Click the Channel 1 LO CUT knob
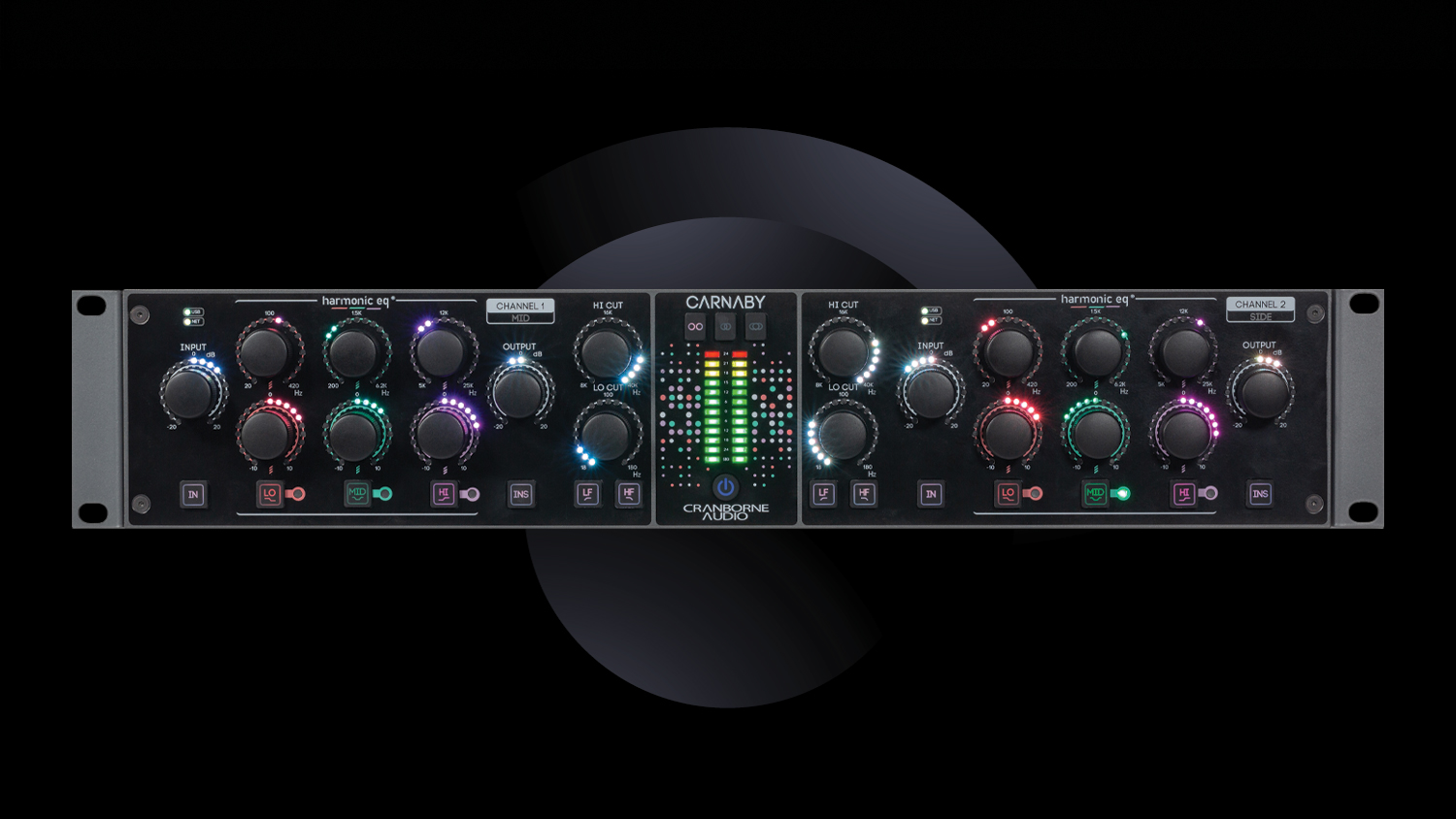The height and width of the screenshot is (819, 1456). tap(606, 435)
